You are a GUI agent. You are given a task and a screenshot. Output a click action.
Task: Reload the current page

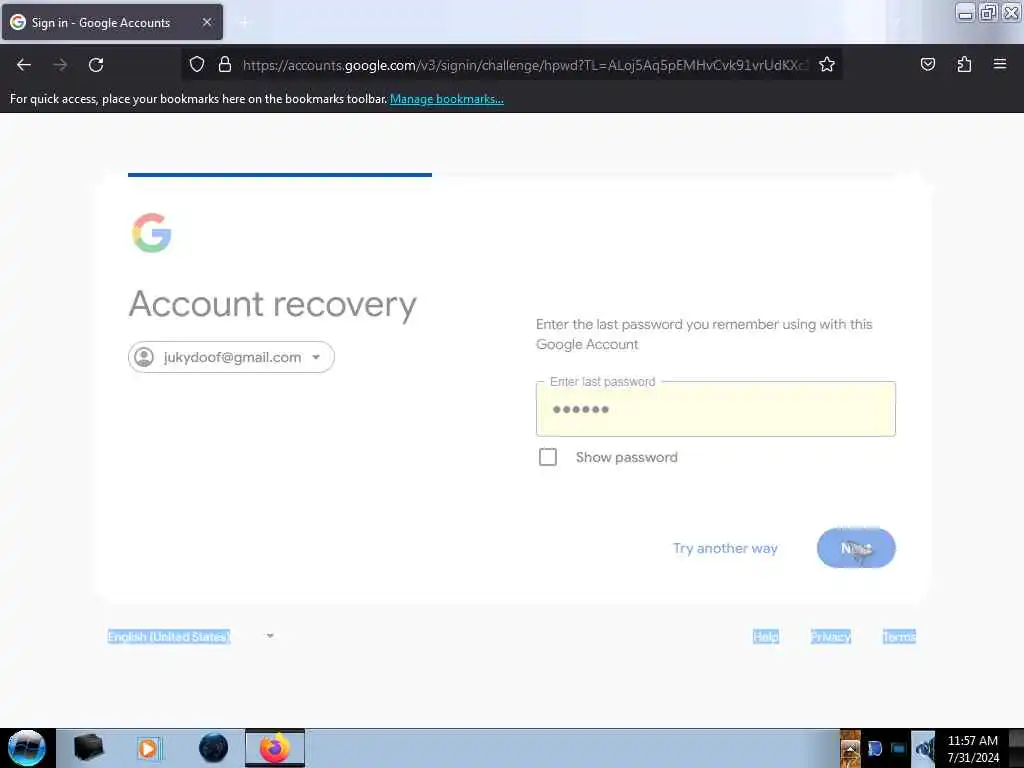click(96, 65)
